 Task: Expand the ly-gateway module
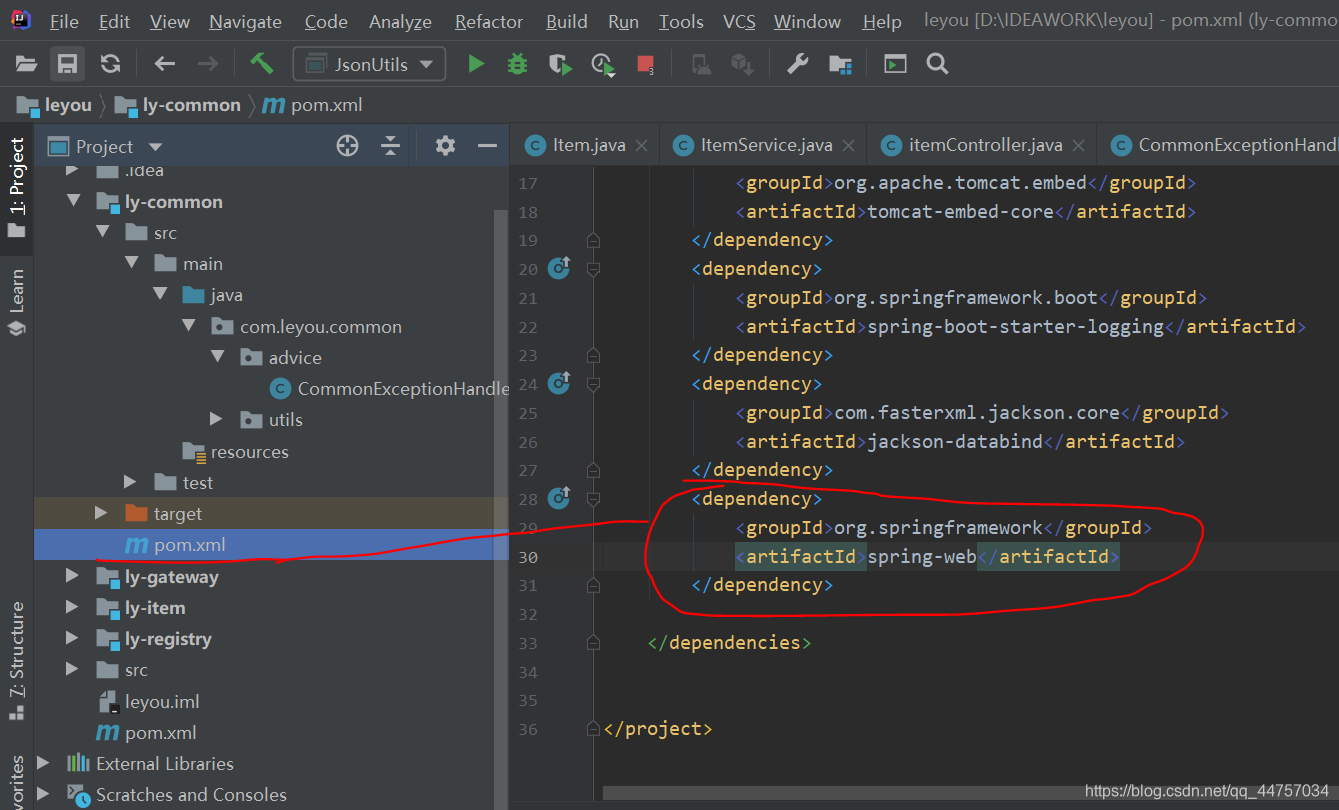click(x=72, y=577)
